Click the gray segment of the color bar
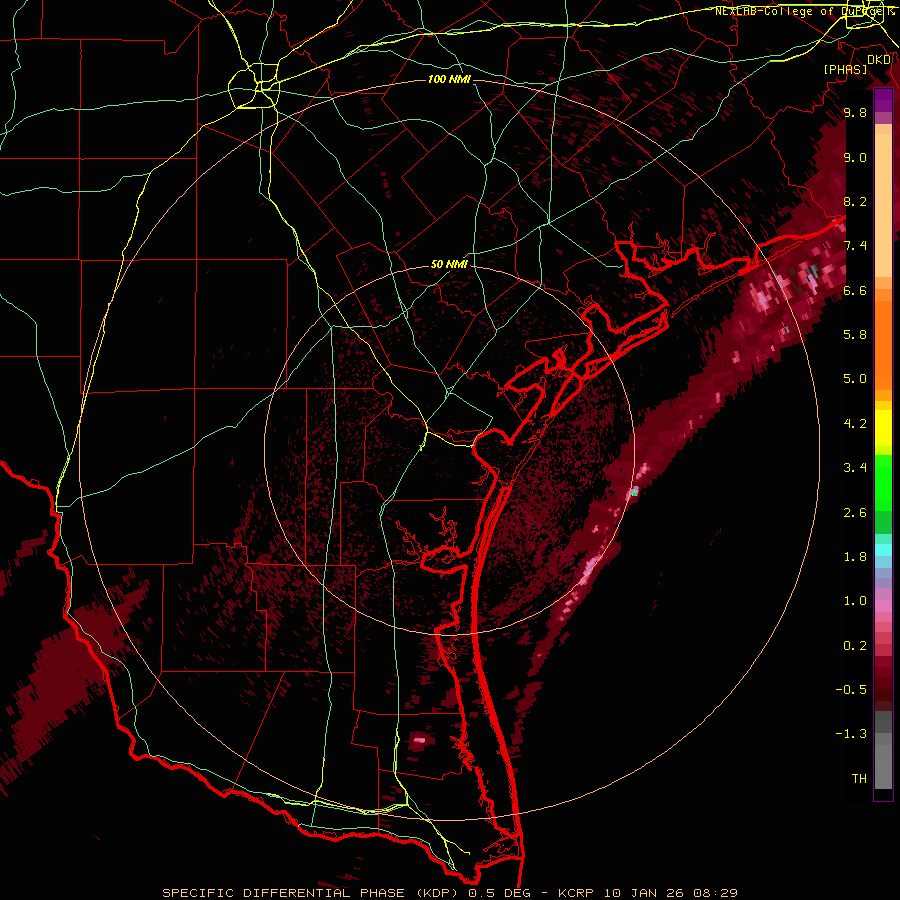900x900 pixels. [x=883, y=750]
